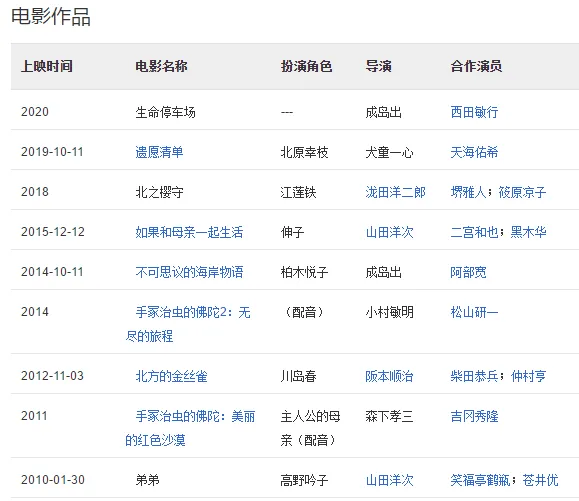Click director 成岛出 in 2014-10-11 row
The height and width of the screenshot is (501, 579).
383,272
